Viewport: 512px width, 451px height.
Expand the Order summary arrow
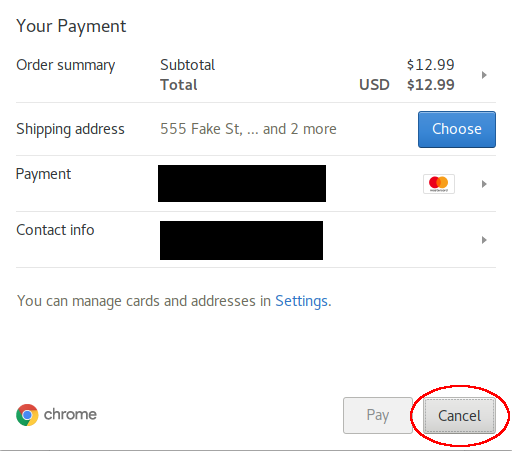tap(484, 75)
